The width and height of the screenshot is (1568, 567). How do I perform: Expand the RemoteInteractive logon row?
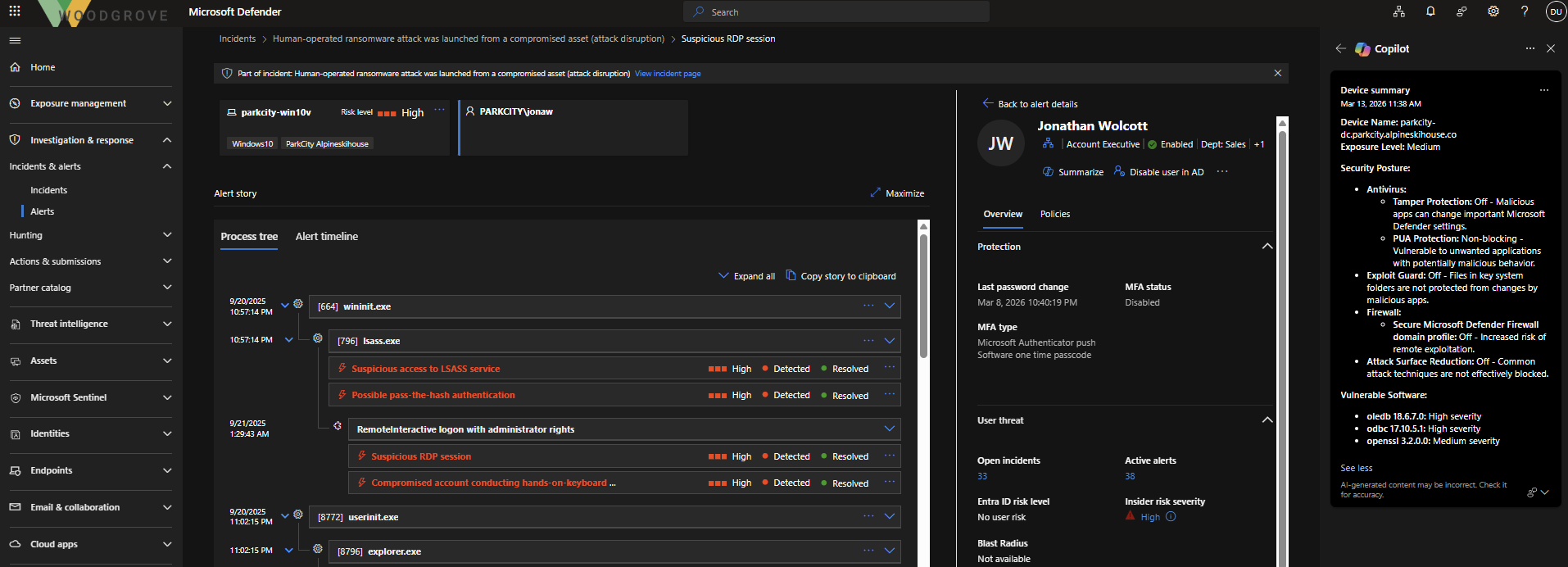click(889, 429)
